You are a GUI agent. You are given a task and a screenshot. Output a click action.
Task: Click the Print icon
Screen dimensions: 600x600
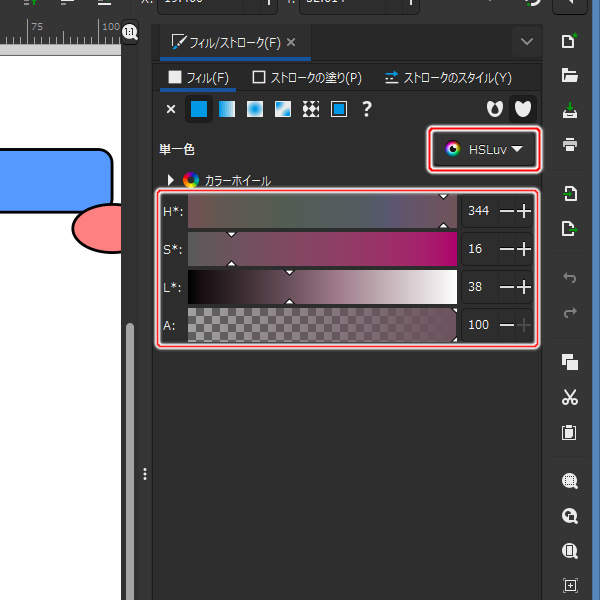coord(569,145)
